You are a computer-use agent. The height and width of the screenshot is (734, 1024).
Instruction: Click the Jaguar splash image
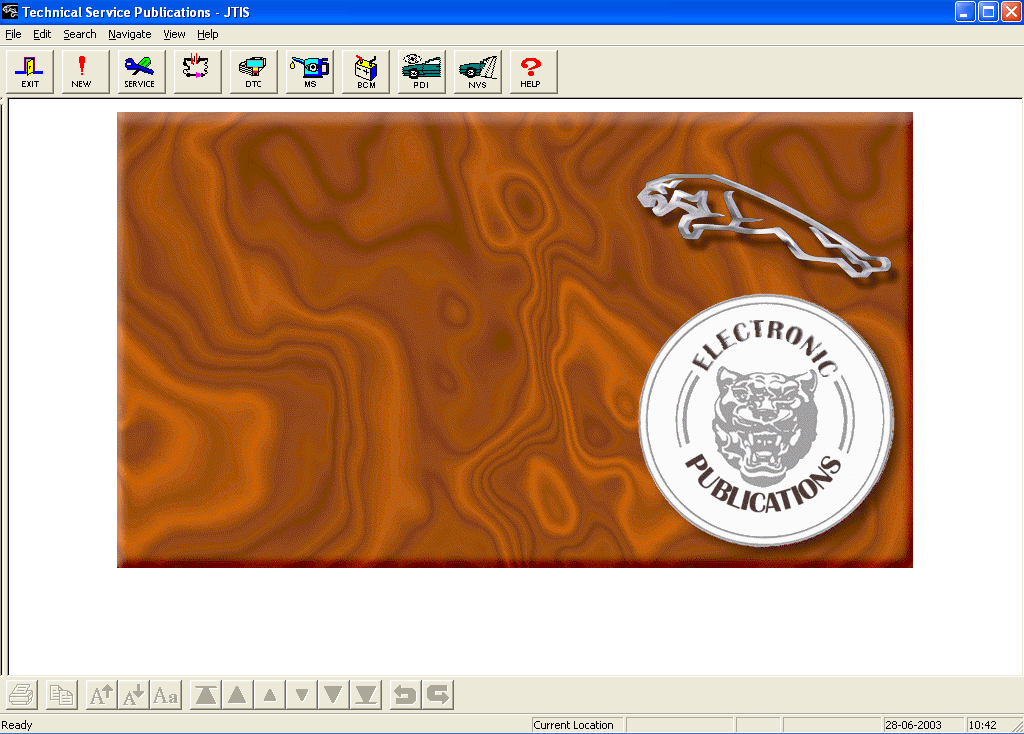[515, 340]
